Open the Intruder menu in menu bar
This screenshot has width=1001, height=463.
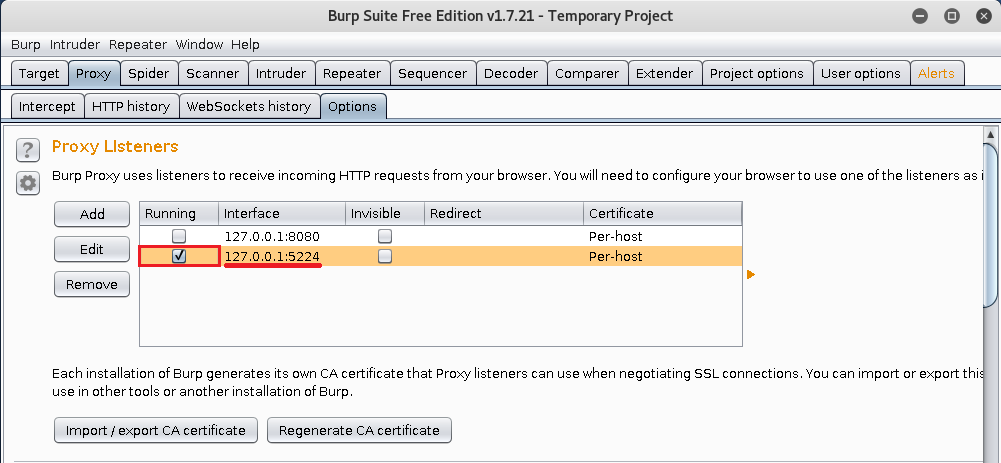(x=75, y=45)
